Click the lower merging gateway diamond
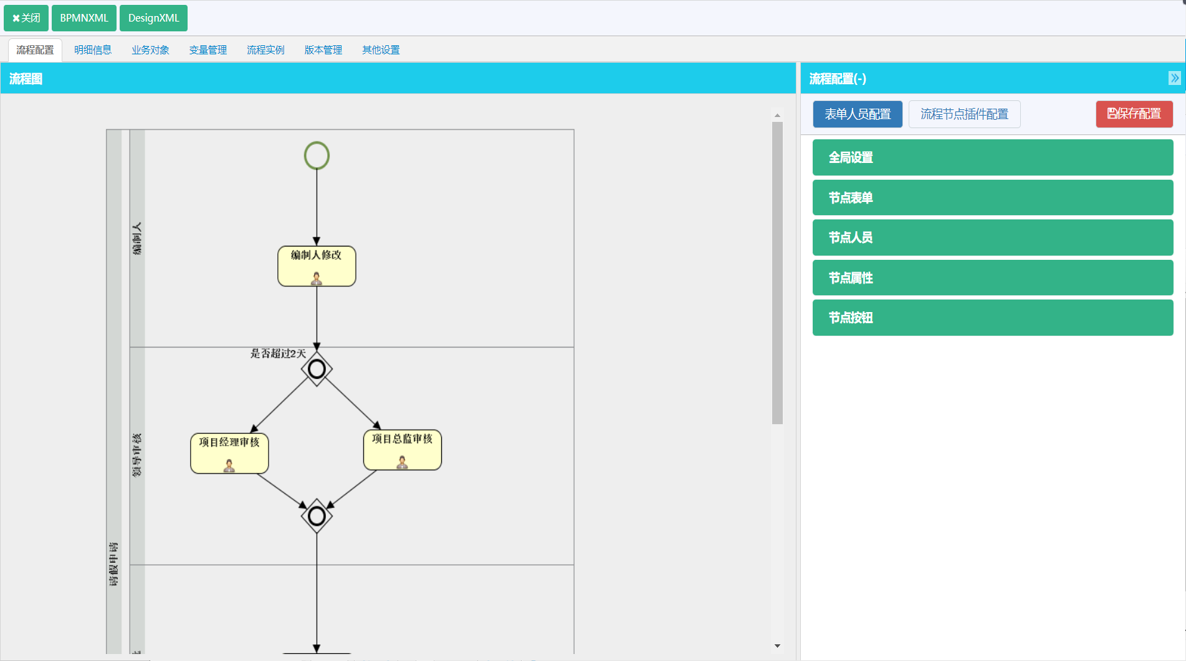This screenshot has height=661, width=1186. (316, 516)
